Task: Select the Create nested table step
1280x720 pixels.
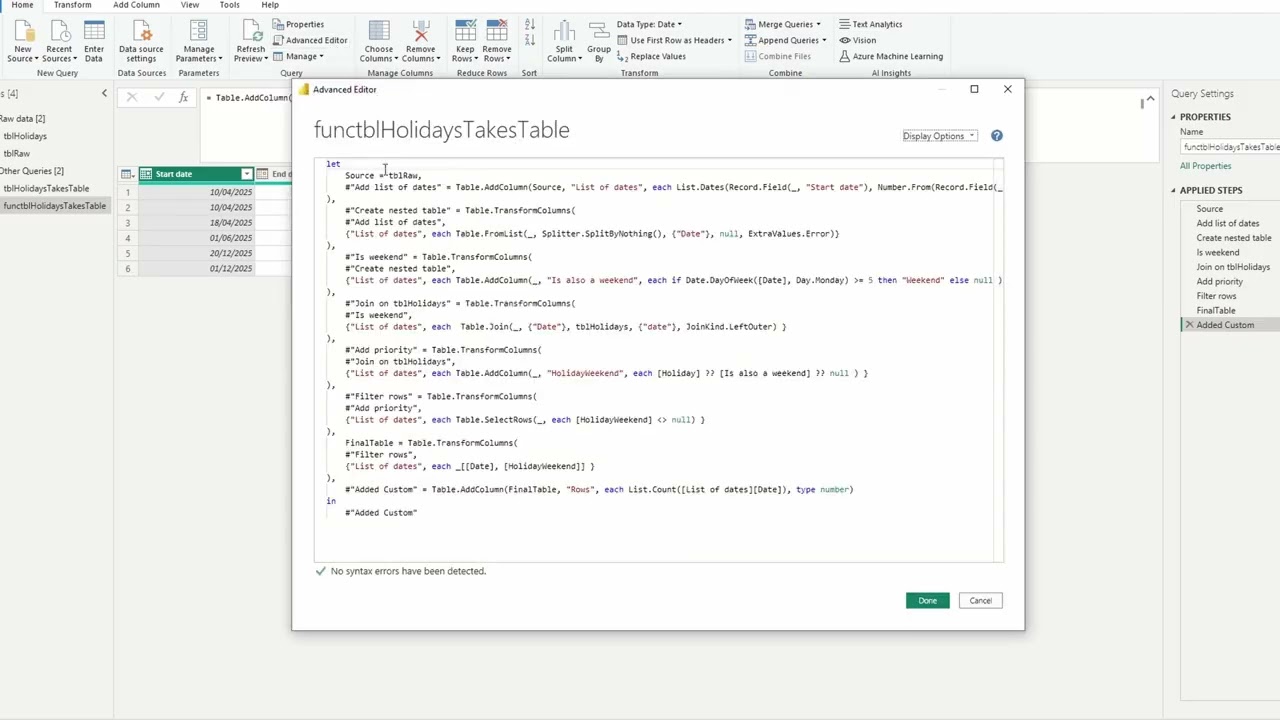Action: [x=1234, y=238]
